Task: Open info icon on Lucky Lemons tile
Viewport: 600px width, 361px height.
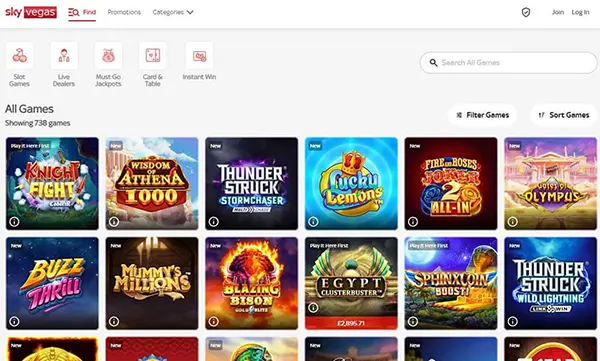Action: (313, 221)
